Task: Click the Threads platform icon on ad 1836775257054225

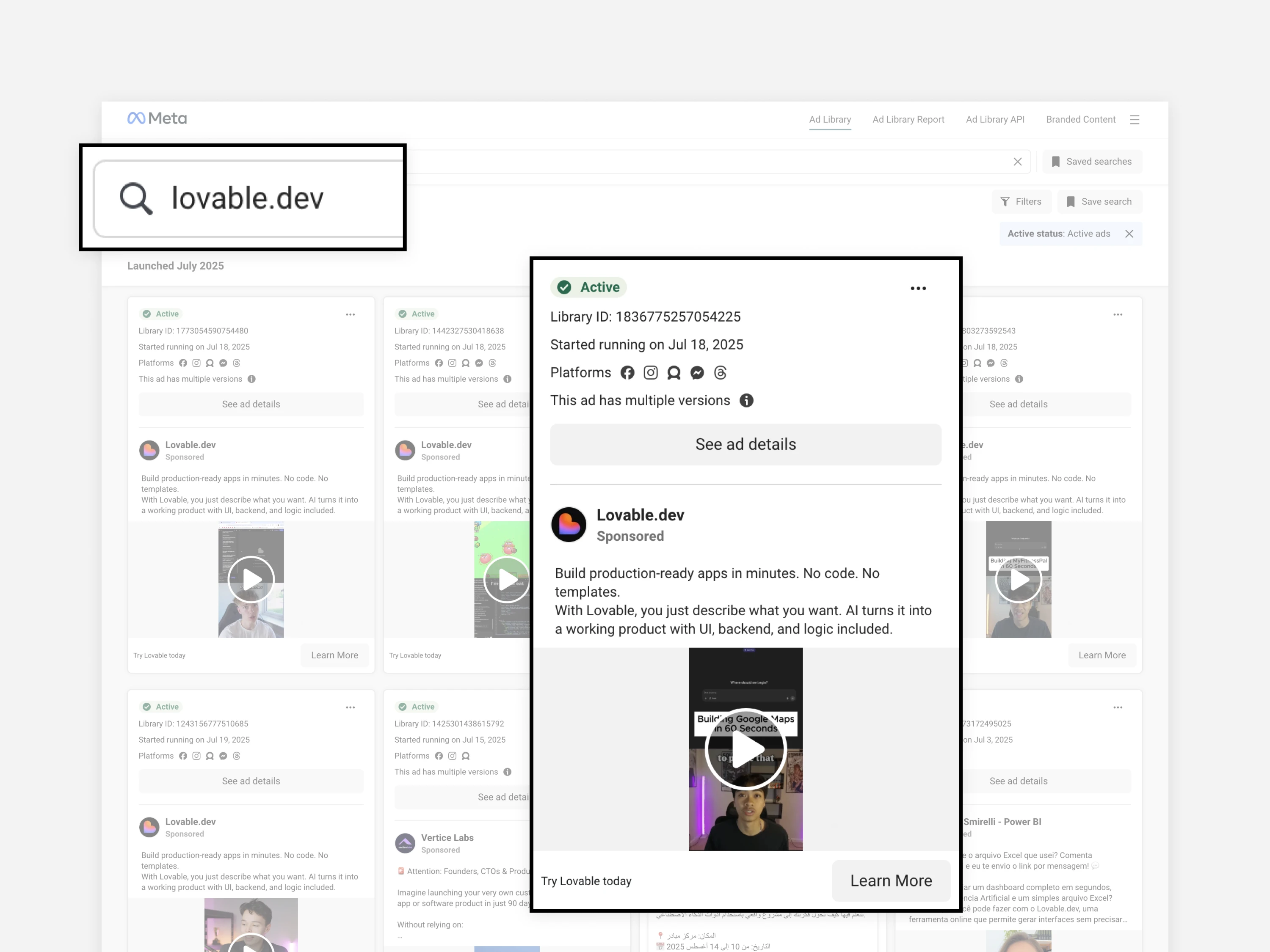Action: (720, 373)
